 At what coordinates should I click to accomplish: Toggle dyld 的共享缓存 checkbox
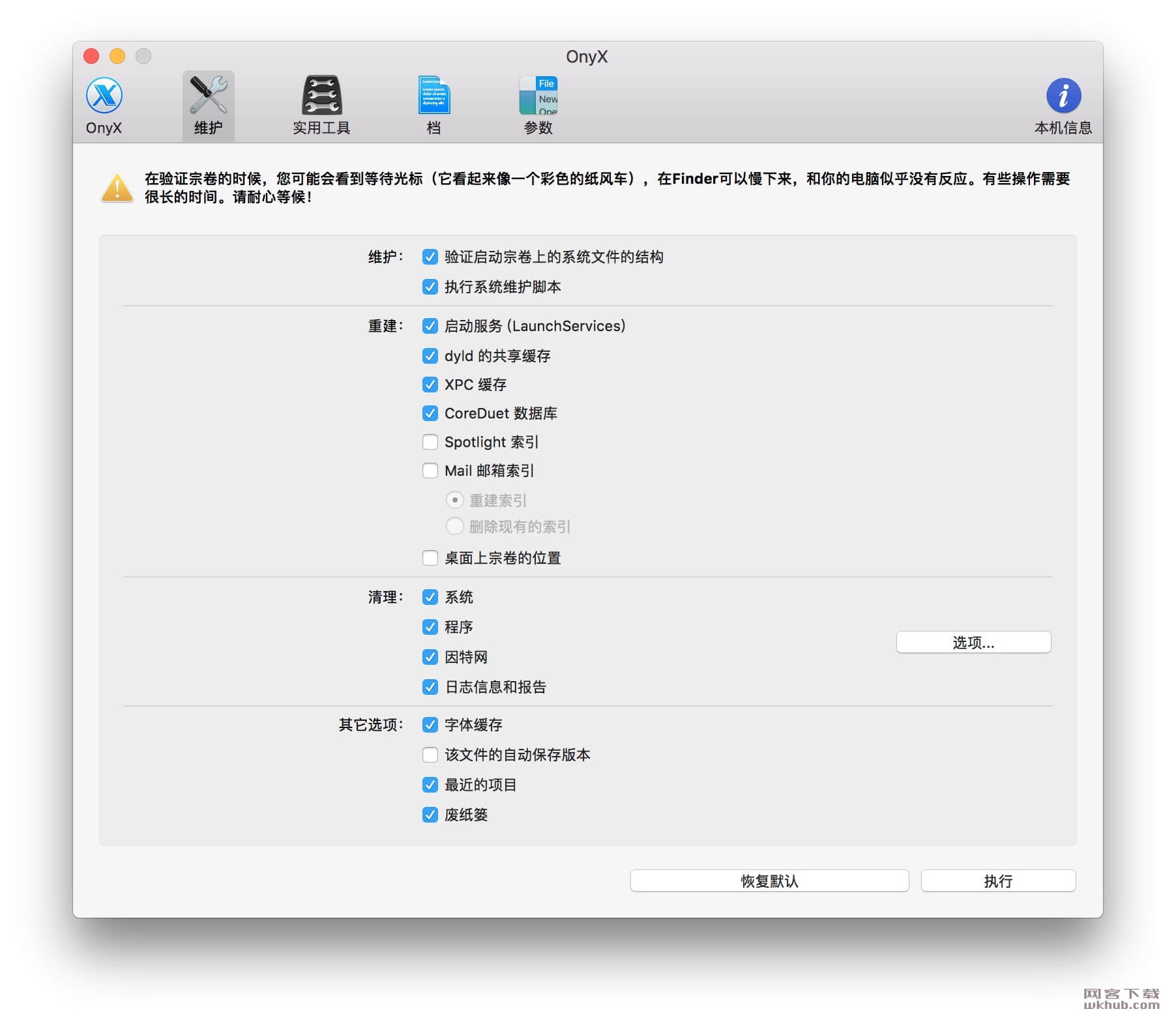coord(430,356)
